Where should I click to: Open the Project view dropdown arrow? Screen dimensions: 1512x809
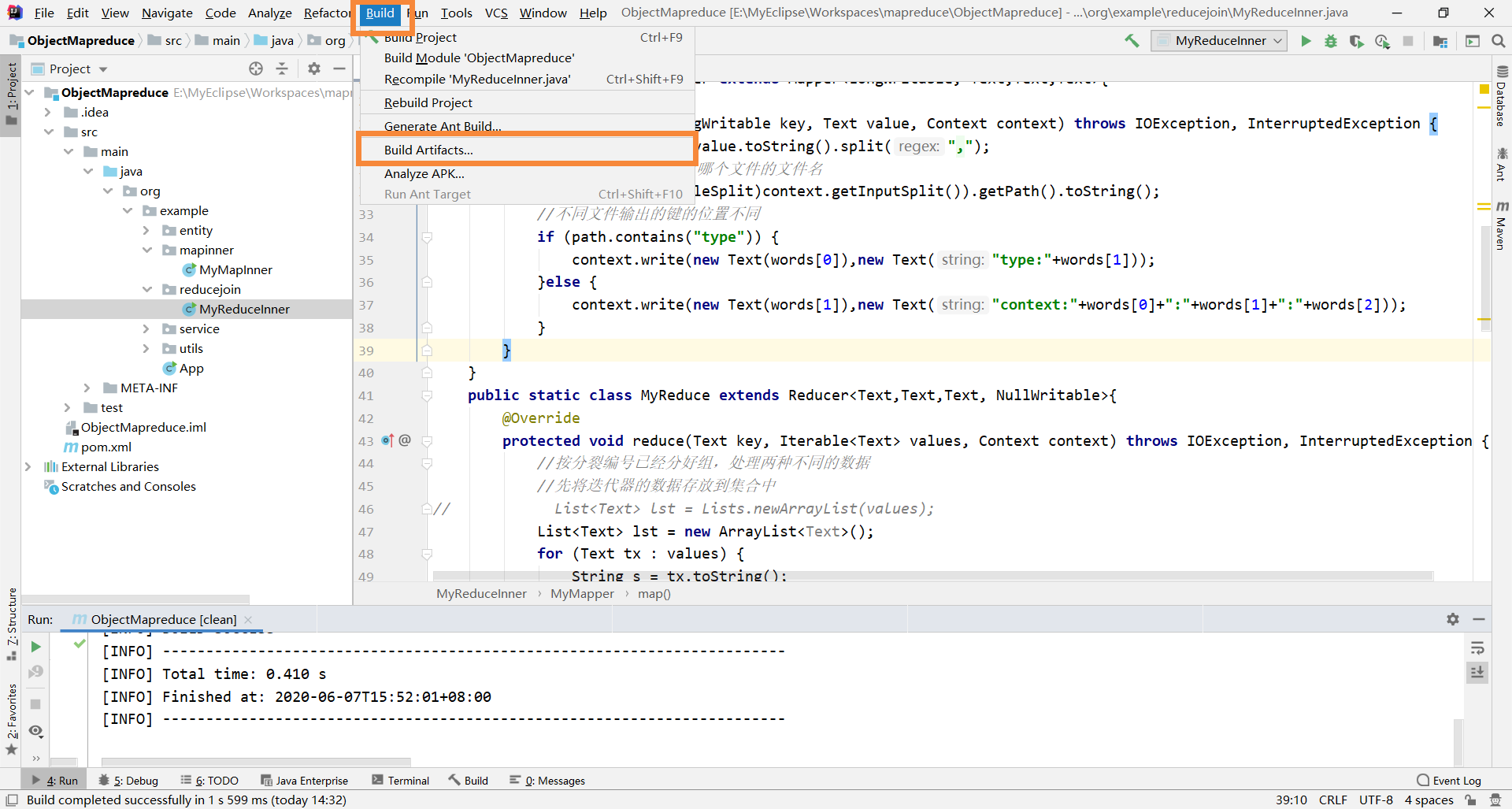103,69
